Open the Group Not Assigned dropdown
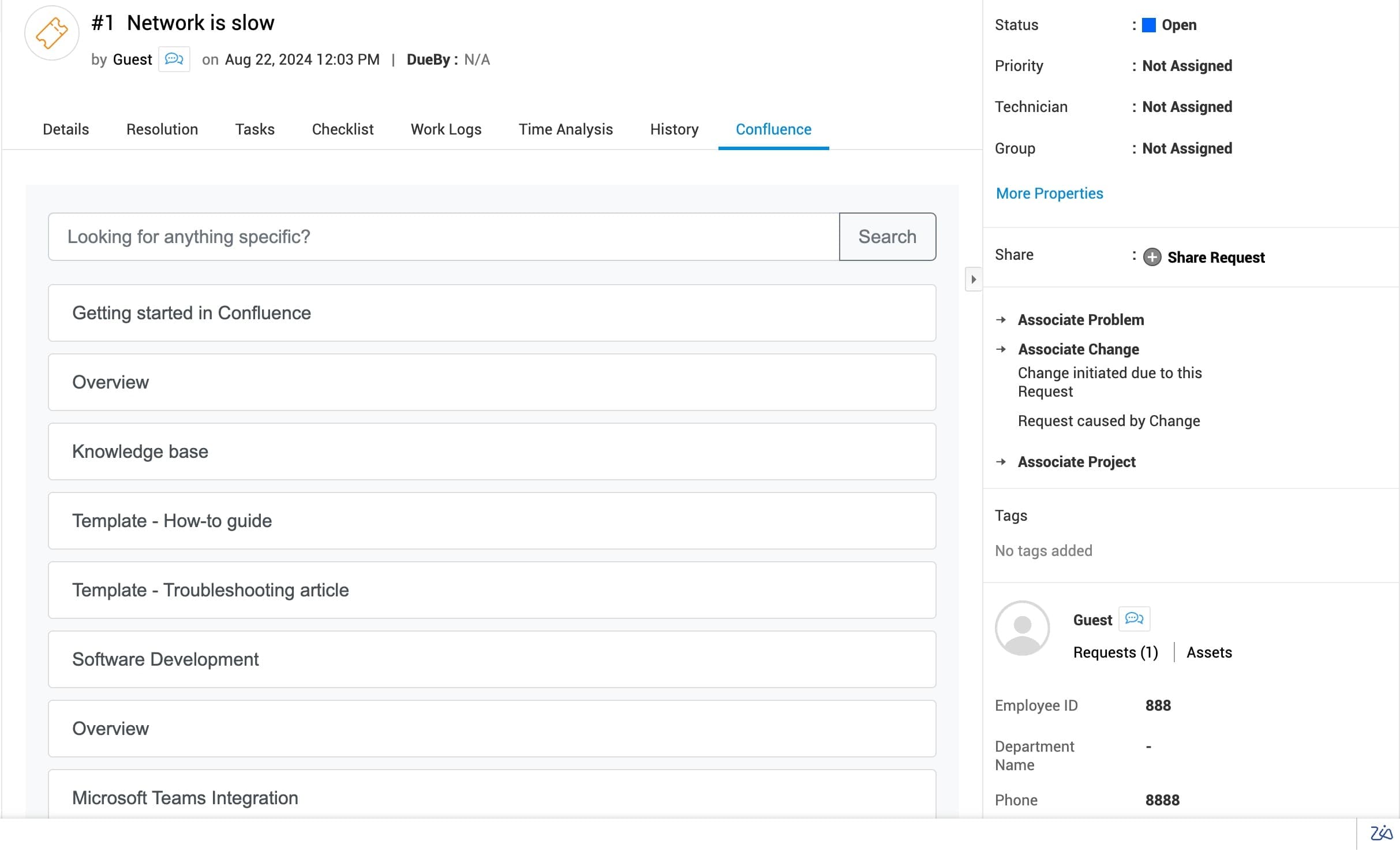 click(1187, 148)
